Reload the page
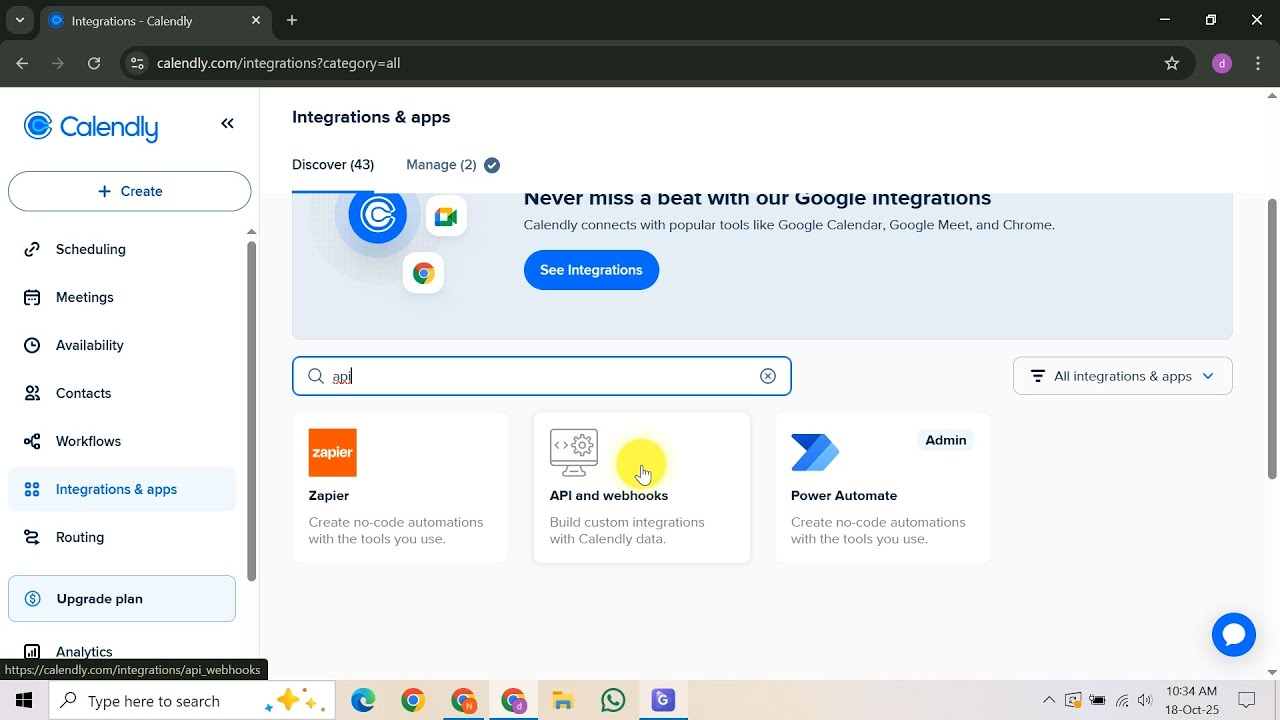This screenshot has height=720, width=1280. (x=94, y=63)
